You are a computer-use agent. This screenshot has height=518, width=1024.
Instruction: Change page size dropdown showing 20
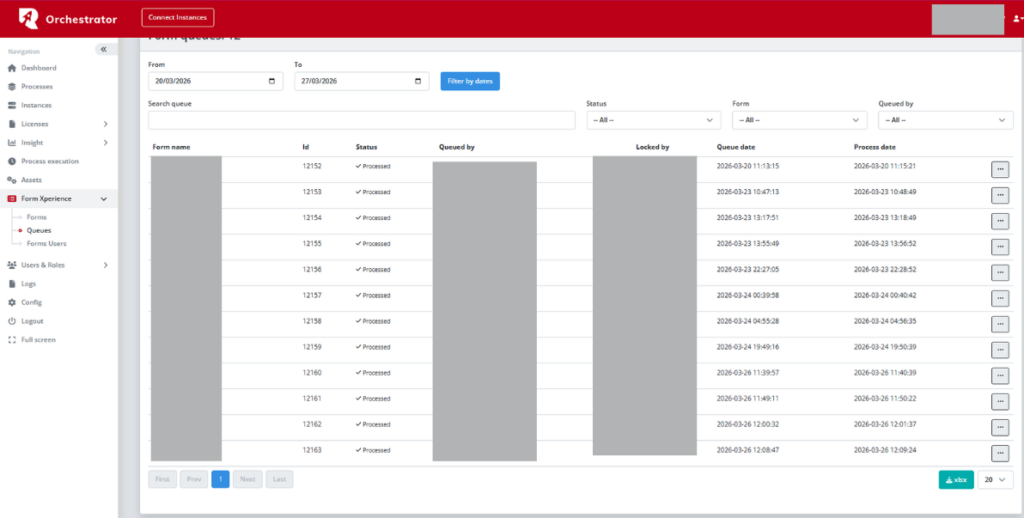pyautogui.click(x=995, y=480)
